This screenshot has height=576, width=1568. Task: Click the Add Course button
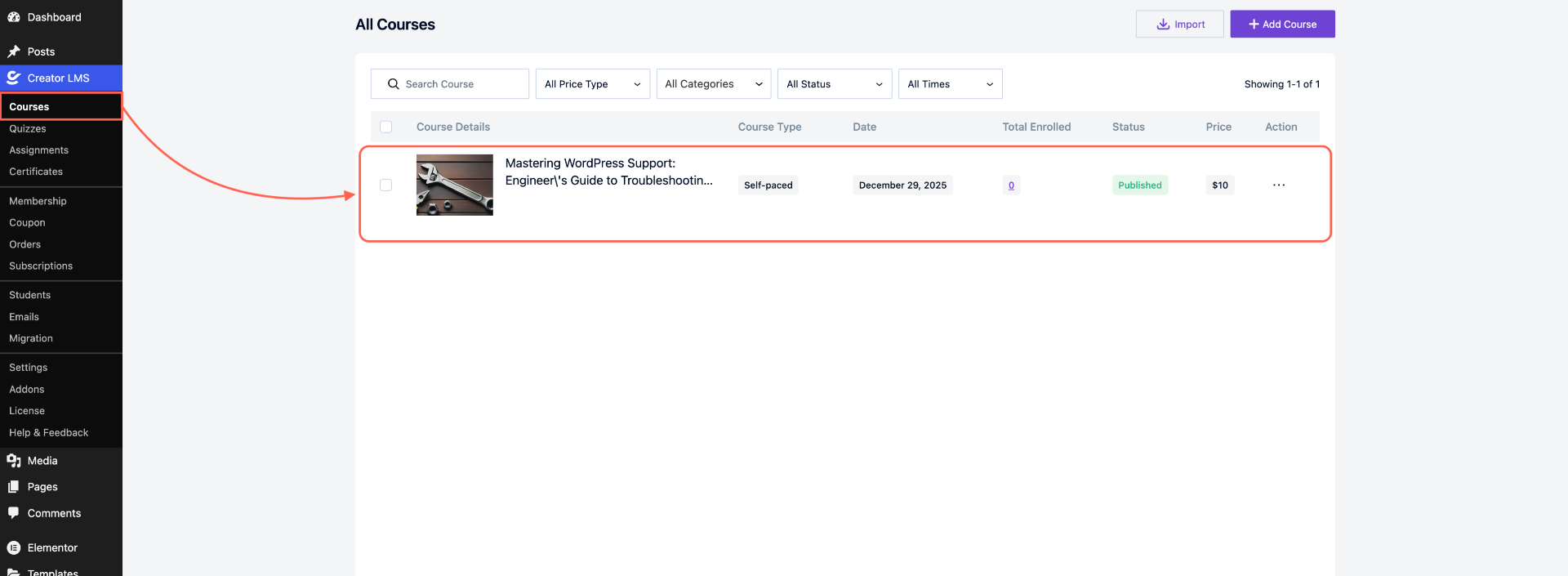[x=1282, y=25]
